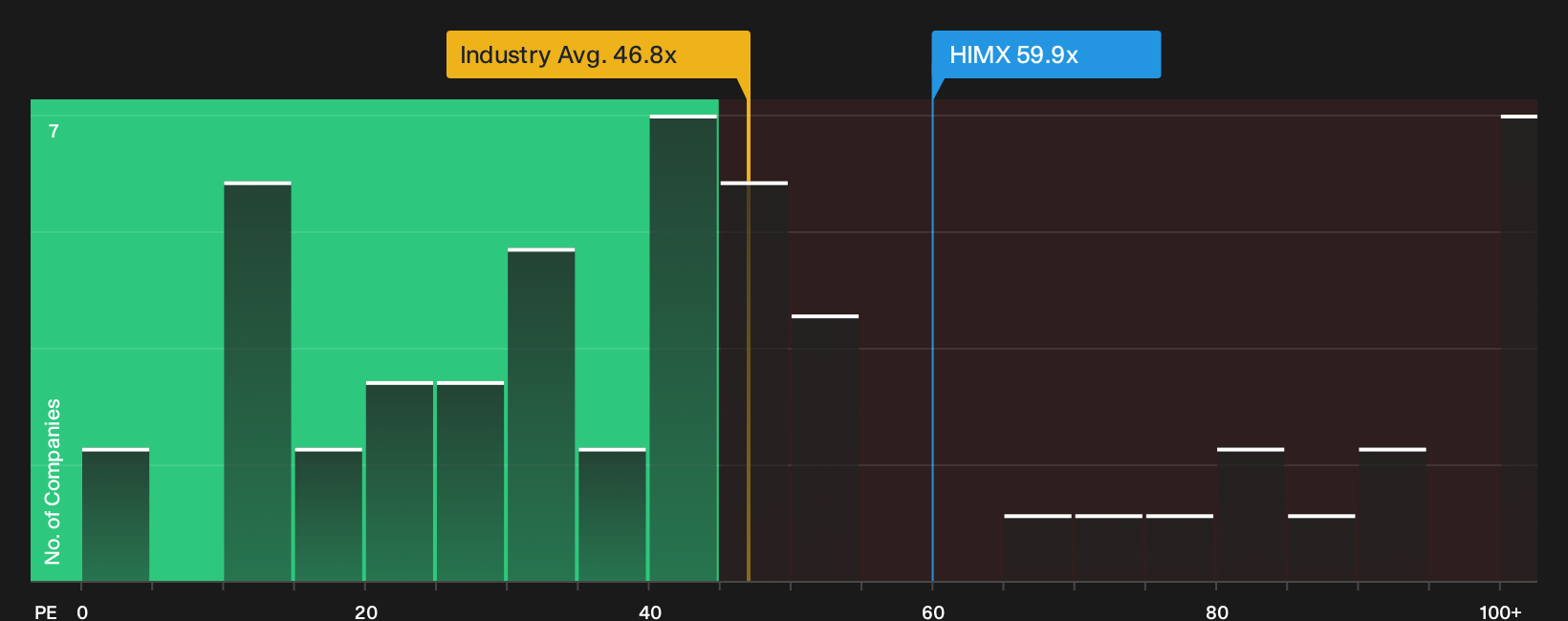Viewport: 1568px width, 621px height.
Task: Click the blue HIMX vertical marker line
Action: click(932, 340)
